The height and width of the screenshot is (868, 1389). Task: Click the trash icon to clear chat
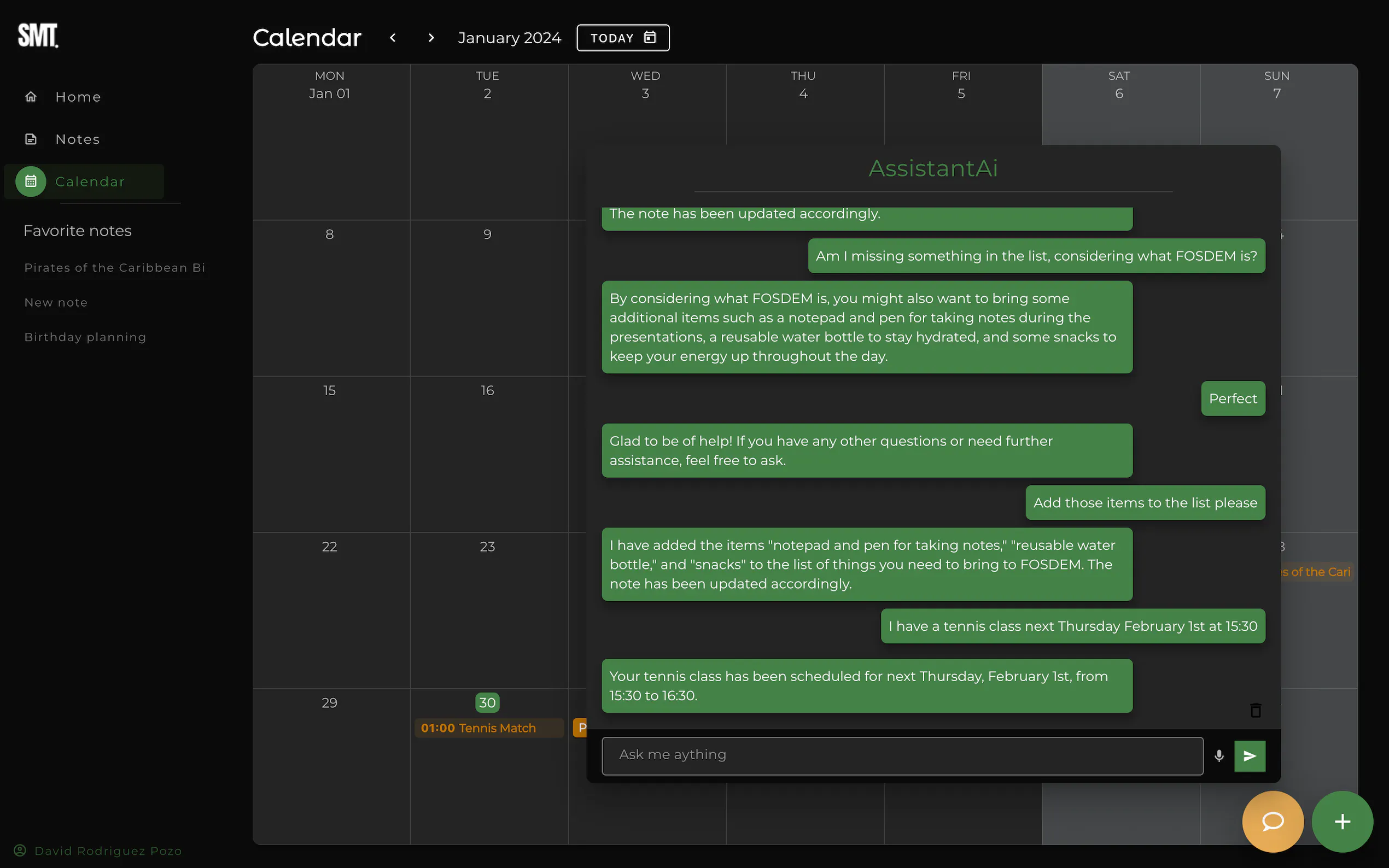click(x=1255, y=711)
